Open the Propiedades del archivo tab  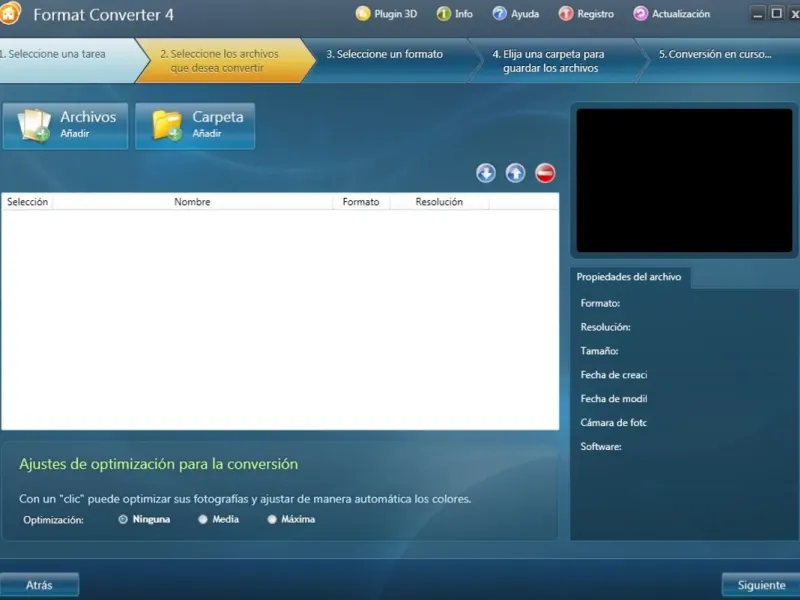coord(629,277)
